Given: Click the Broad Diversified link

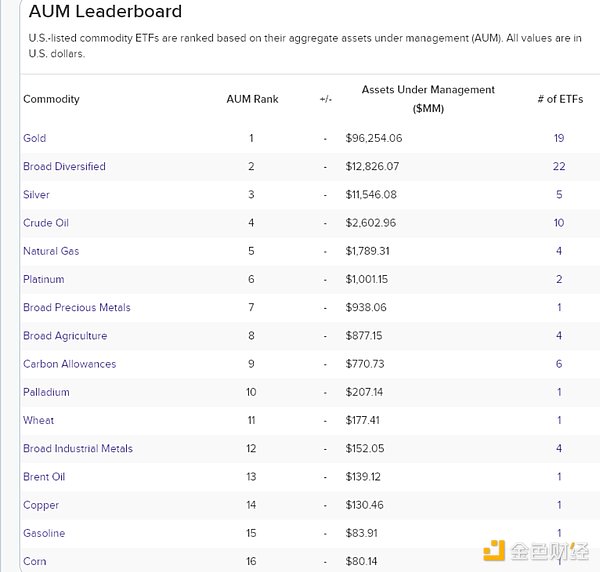Looking at the screenshot, I should tap(64, 166).
